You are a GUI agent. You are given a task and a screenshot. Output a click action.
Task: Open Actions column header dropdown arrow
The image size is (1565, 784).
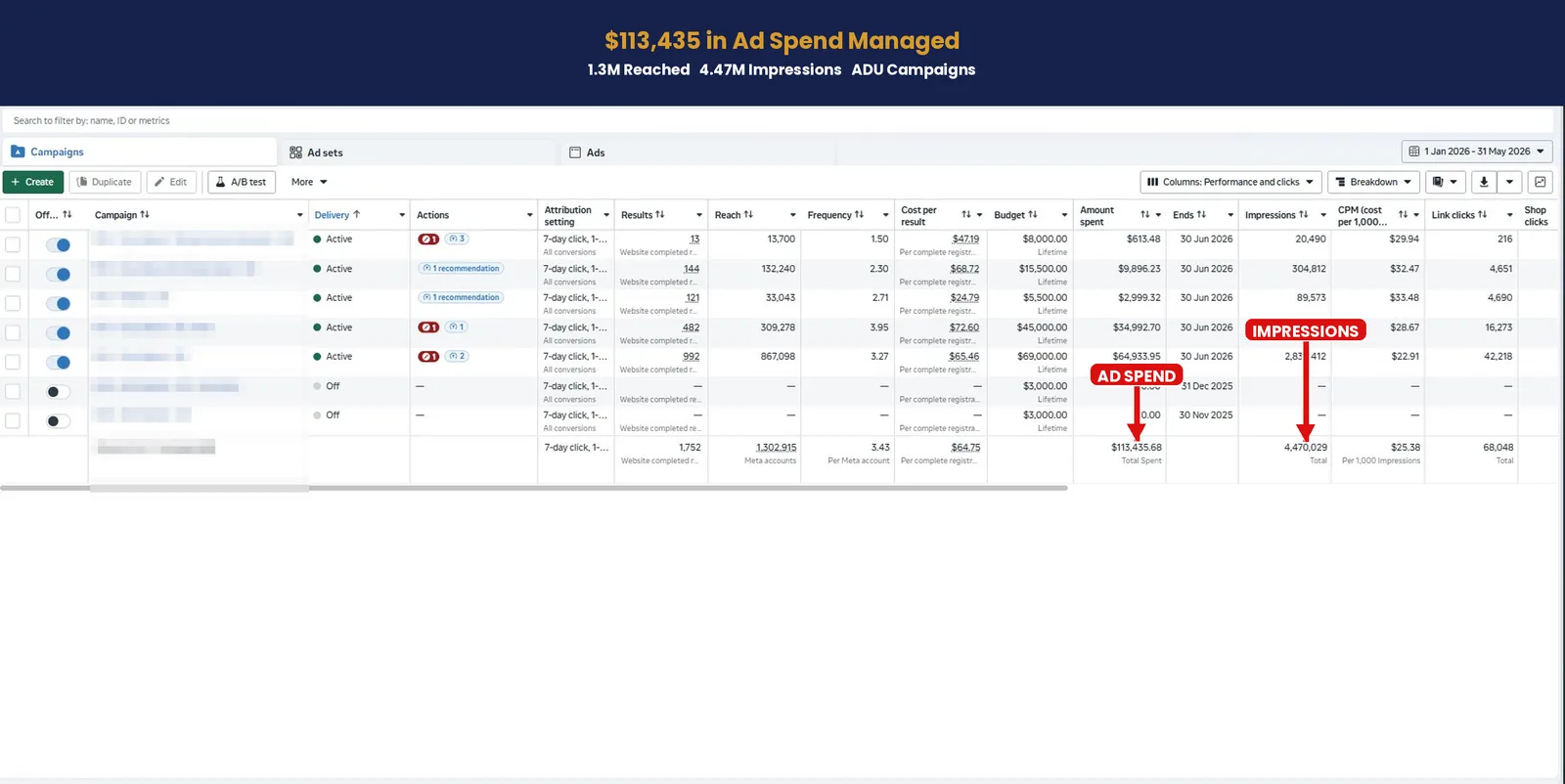click(530, 215)
